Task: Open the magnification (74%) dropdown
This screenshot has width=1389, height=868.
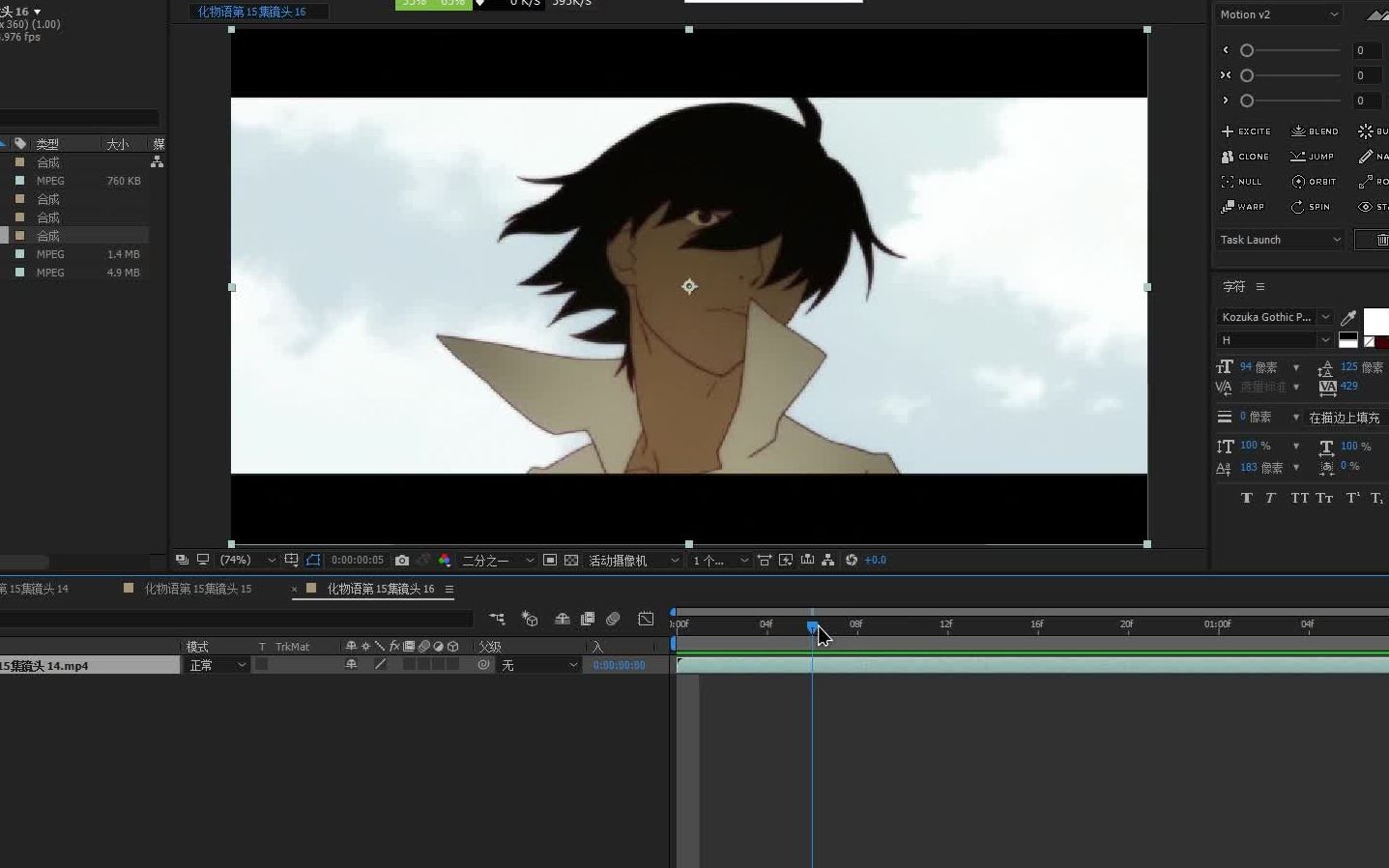Action: tap(246, 560)
